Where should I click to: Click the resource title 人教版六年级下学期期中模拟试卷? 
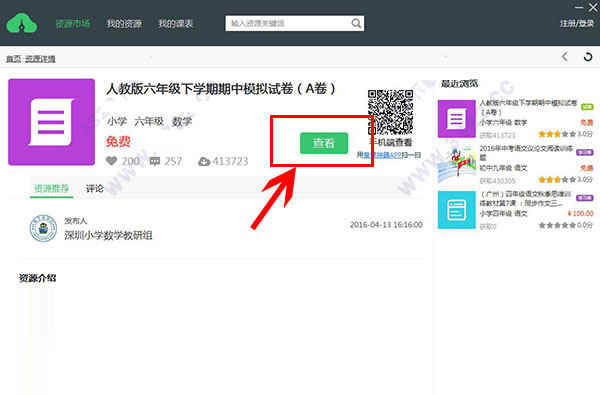(x=220, y=89)
